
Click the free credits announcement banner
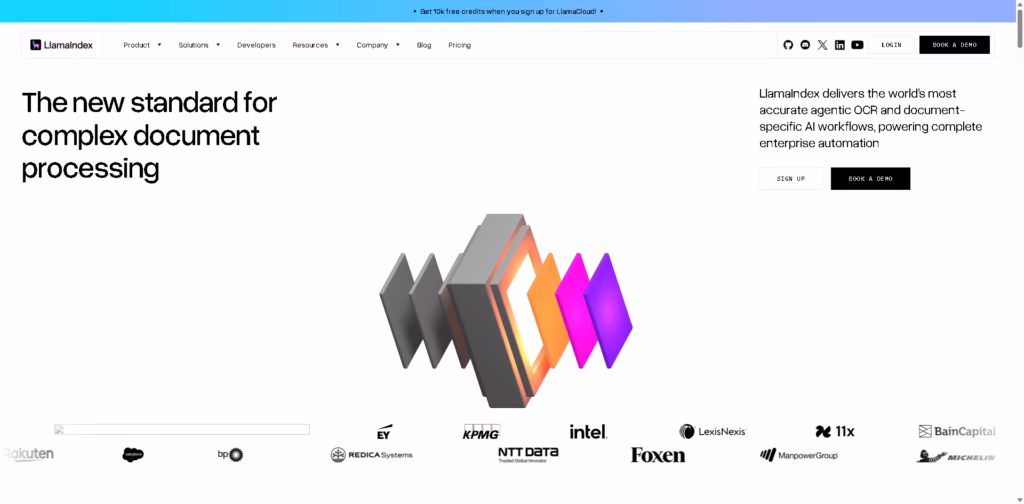pos(508,11)
